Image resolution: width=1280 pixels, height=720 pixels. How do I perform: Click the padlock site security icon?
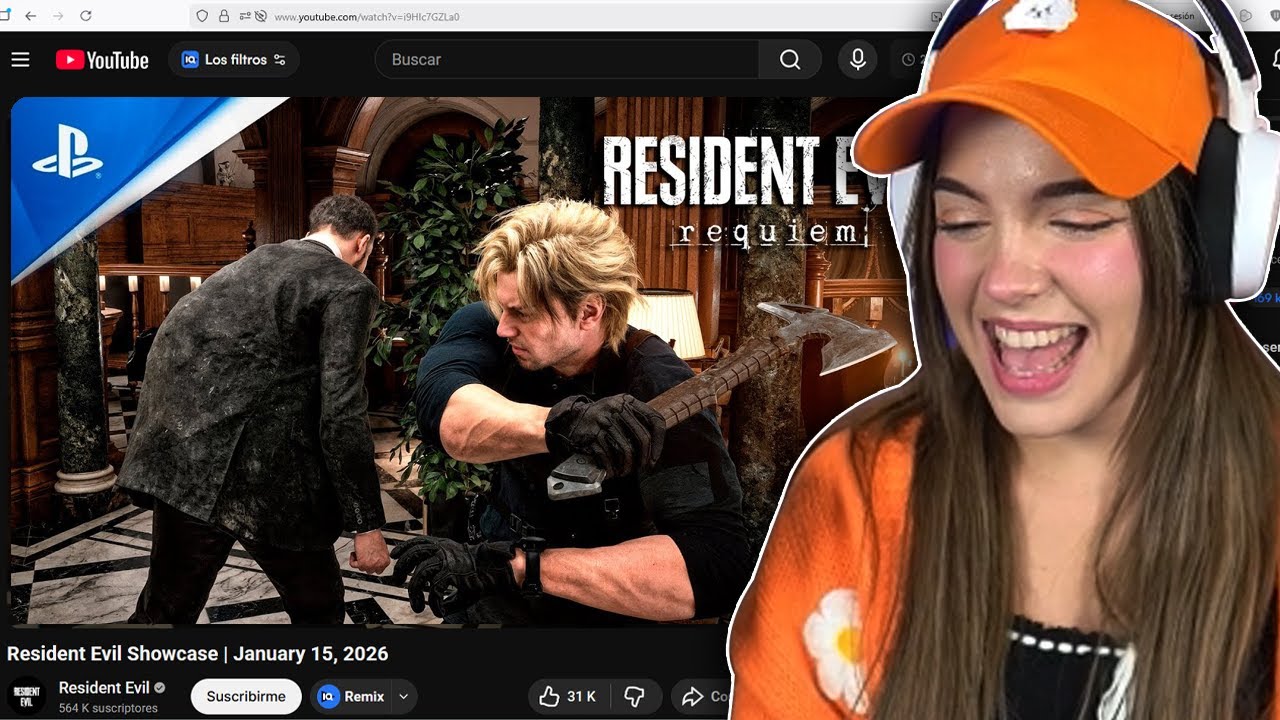click(223, 16)
